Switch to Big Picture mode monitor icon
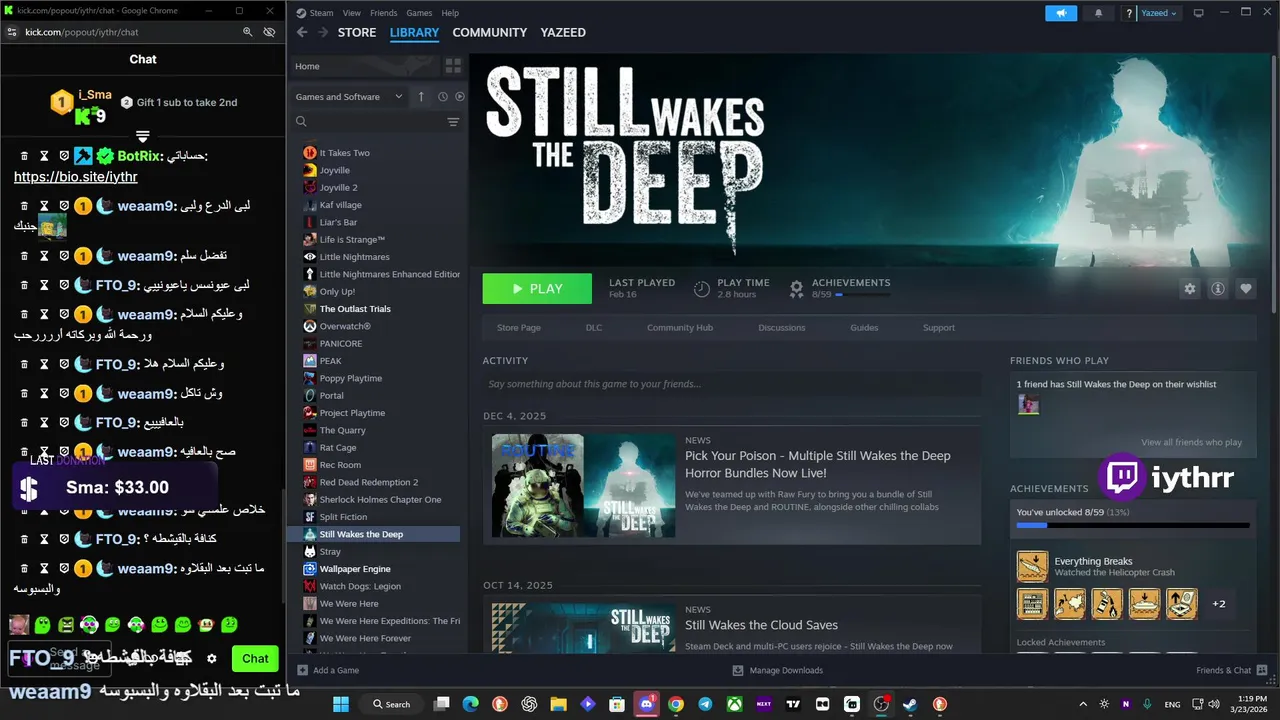Viewport: 1280px width, 720px height. point(1199,13)
